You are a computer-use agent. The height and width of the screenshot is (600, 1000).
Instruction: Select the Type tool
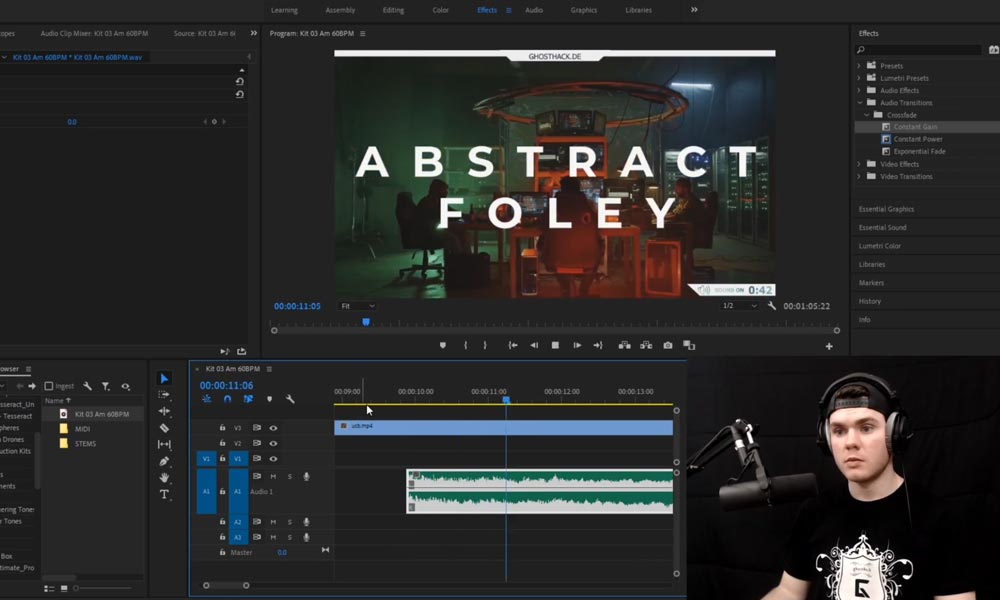pyautogui.click(x=164, y=494)
